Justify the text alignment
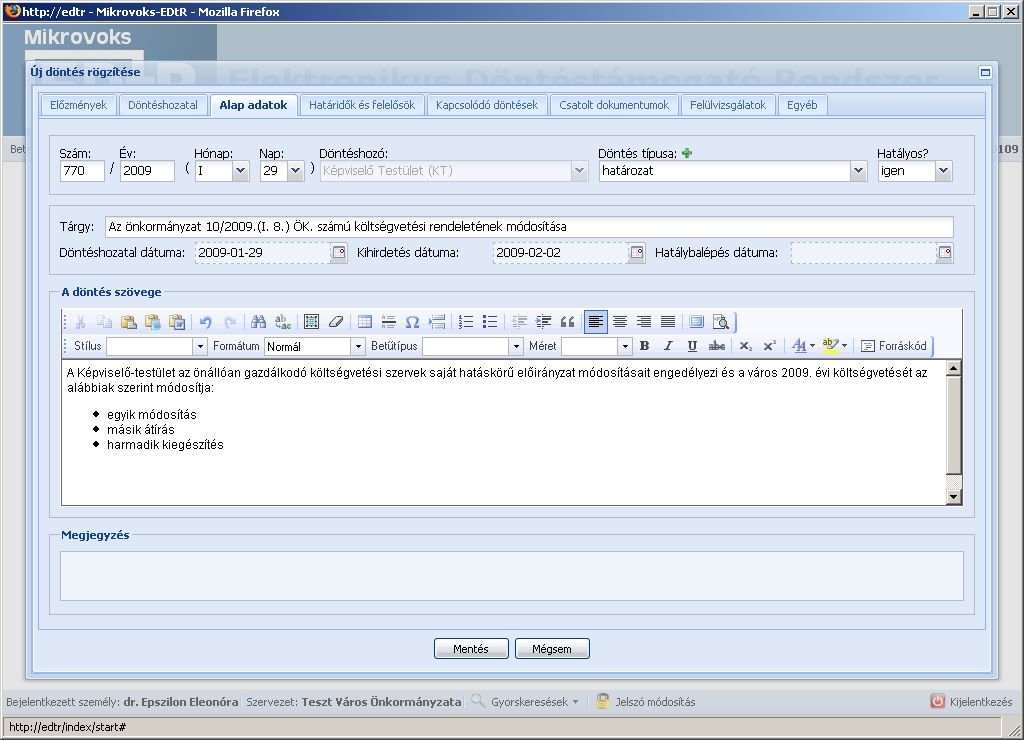The image size is (1024, 740). (x=668, y=322)
